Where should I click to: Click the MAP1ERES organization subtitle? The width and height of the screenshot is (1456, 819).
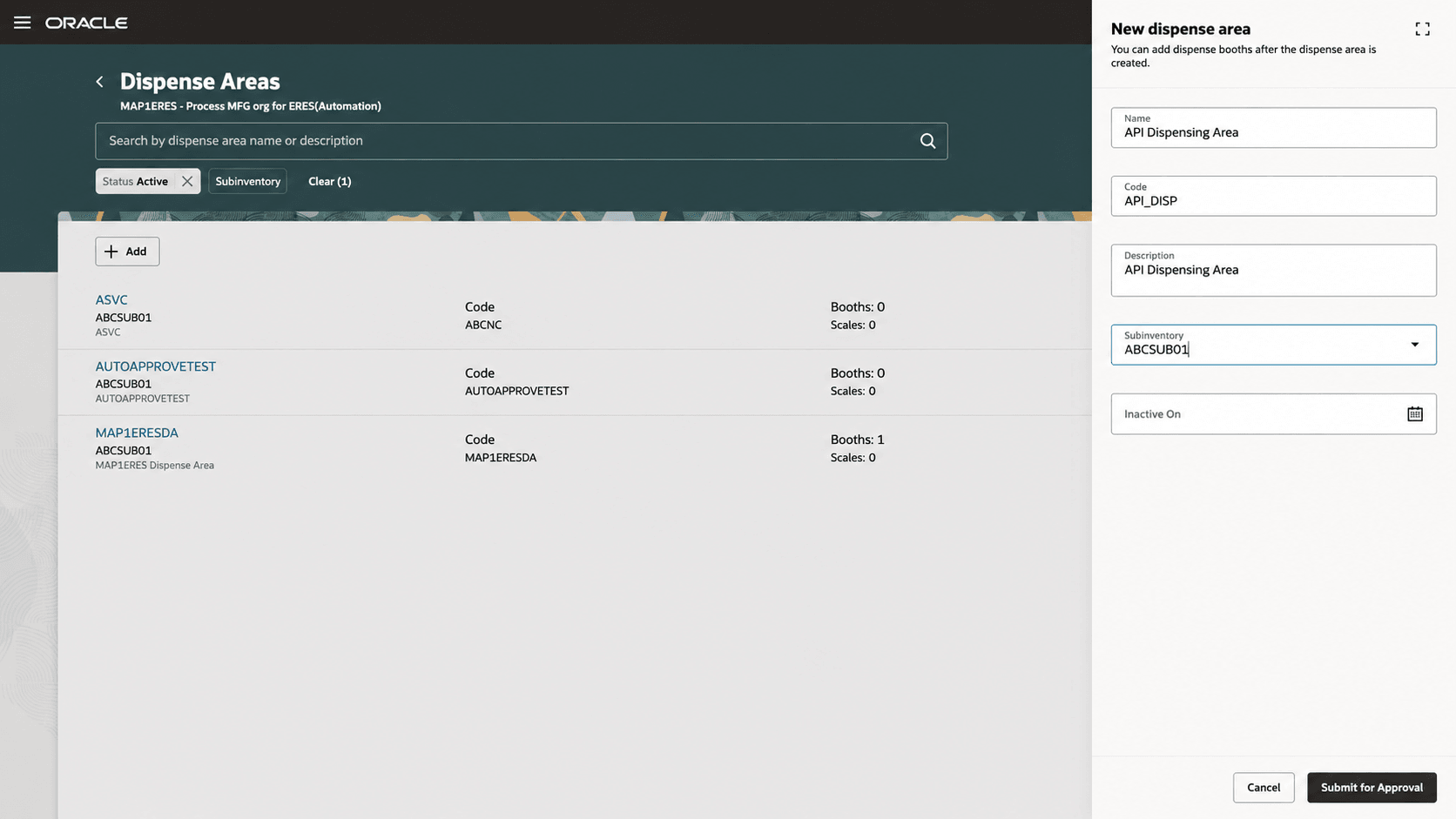click(251, 106)
